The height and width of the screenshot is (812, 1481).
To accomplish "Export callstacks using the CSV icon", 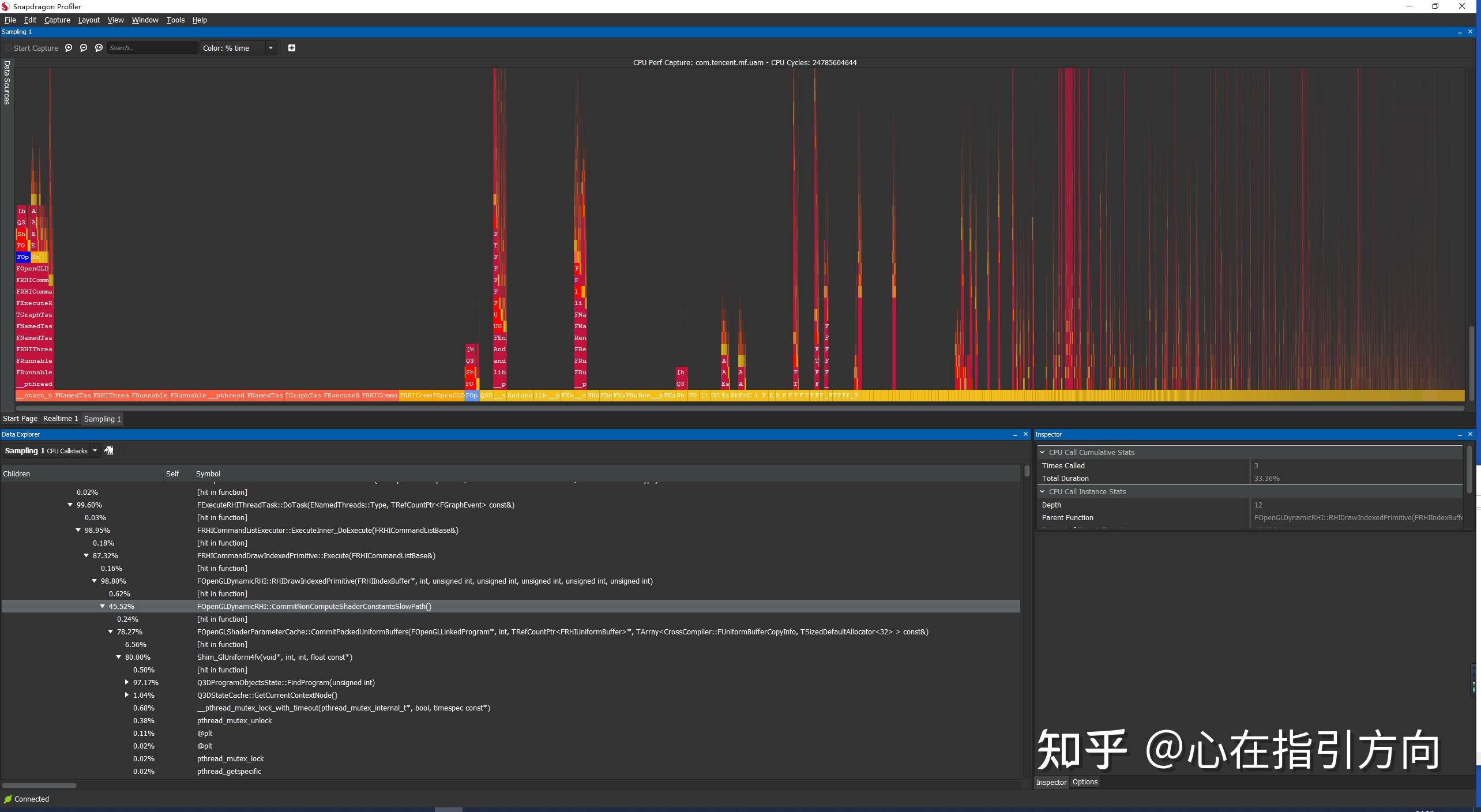I will tap(109, 450).
